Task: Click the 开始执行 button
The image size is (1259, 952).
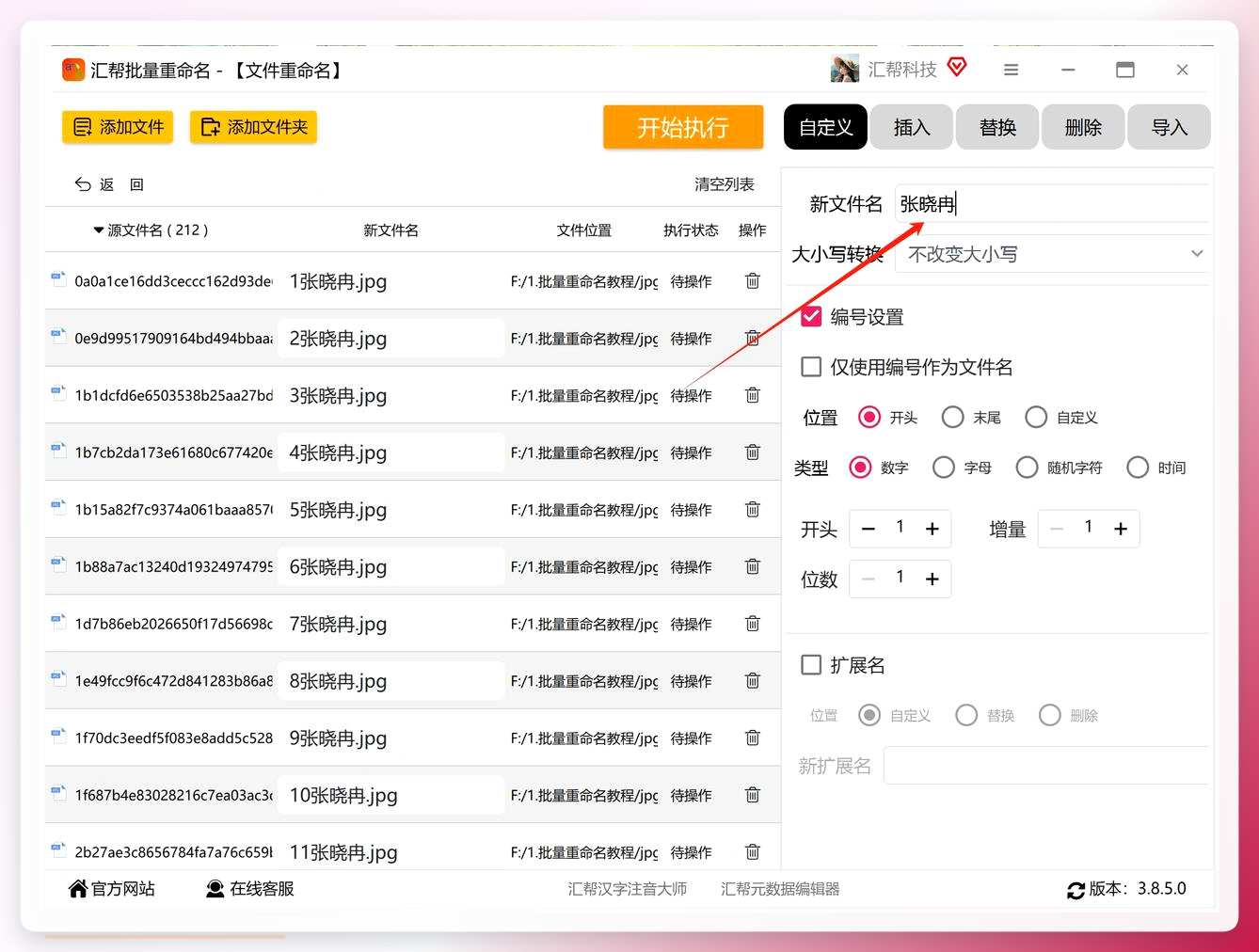Action: click(x=683, y=127)
